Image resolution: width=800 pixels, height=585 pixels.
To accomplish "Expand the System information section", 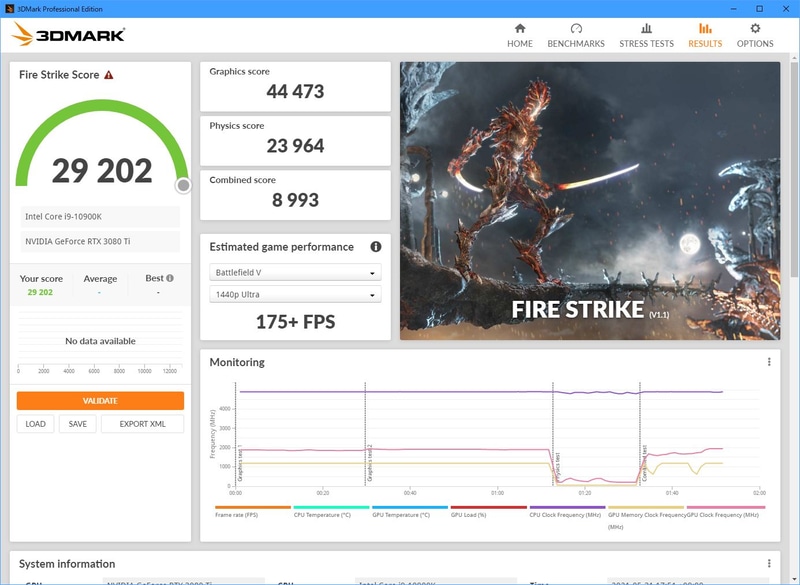I will click(65, 560).
